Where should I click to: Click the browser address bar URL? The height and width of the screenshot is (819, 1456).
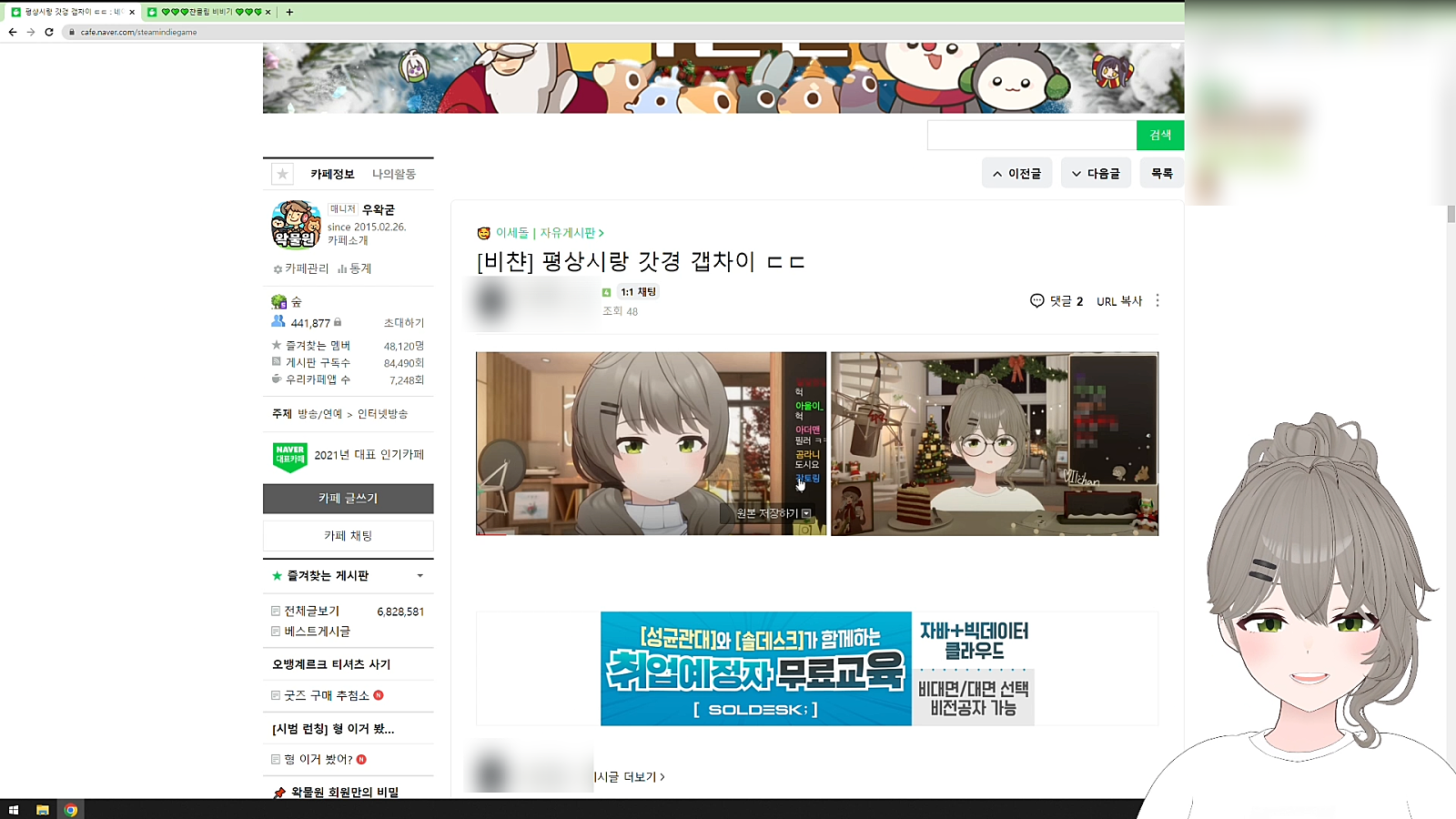(x=139, y=32)
